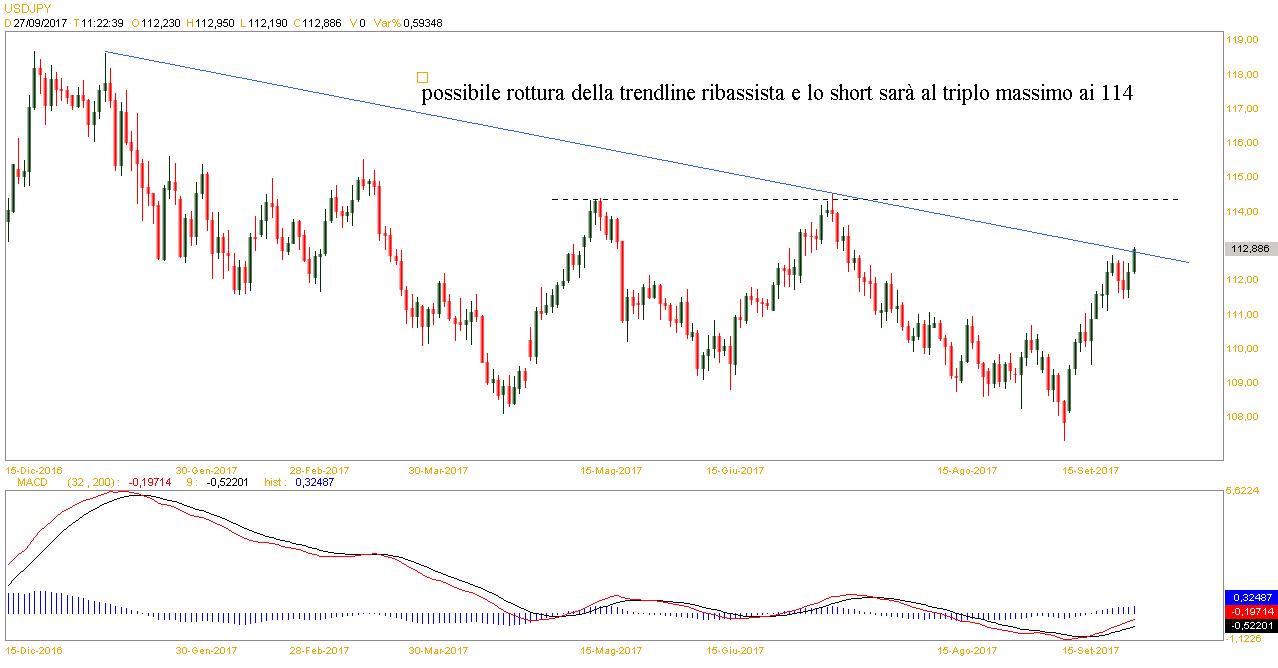1278x668 pixels.
Task: Click the MACD signal period 9 label
Action: [188, 482]
